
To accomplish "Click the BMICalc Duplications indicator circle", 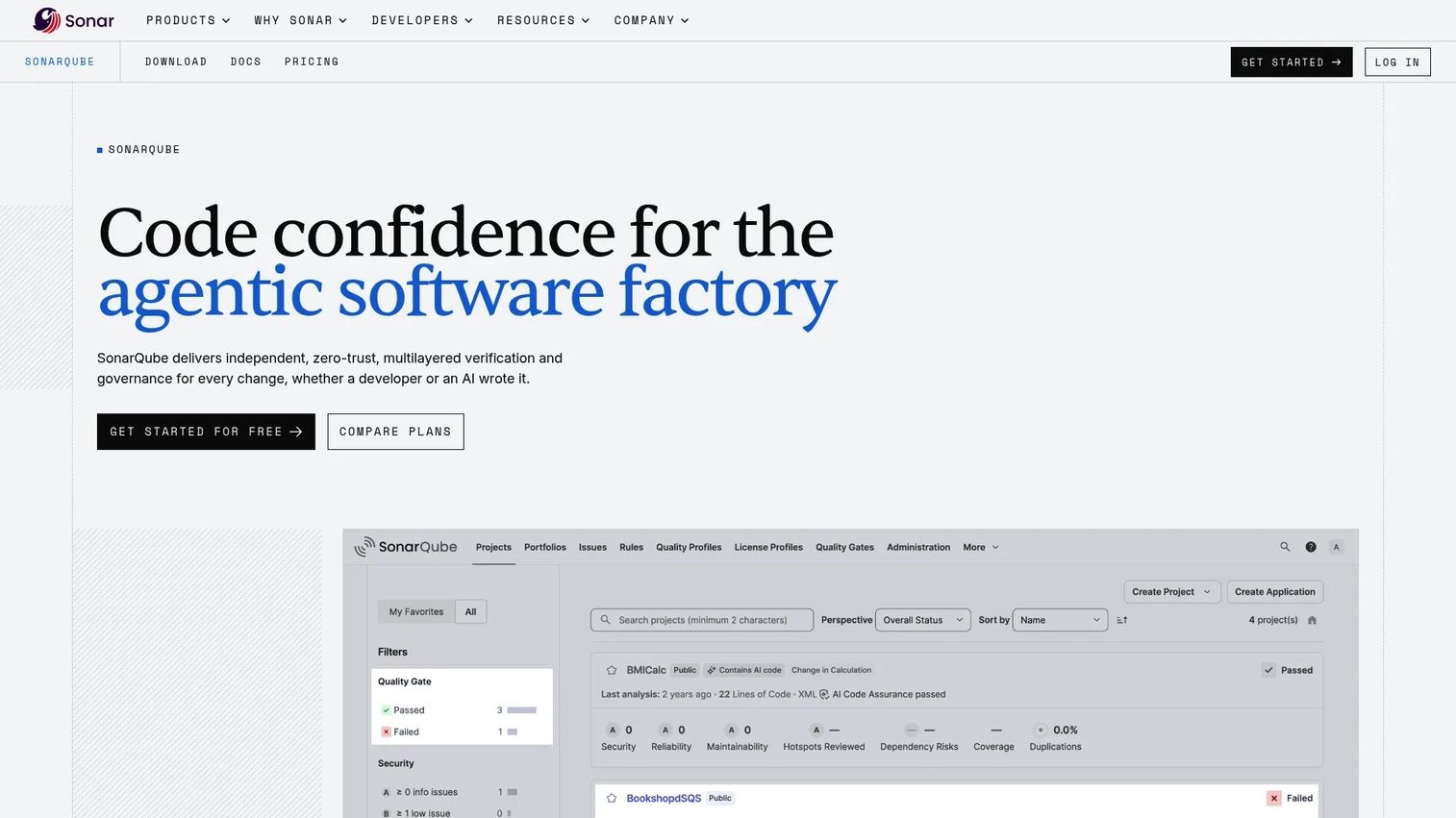I will (x=1041, y=730).
